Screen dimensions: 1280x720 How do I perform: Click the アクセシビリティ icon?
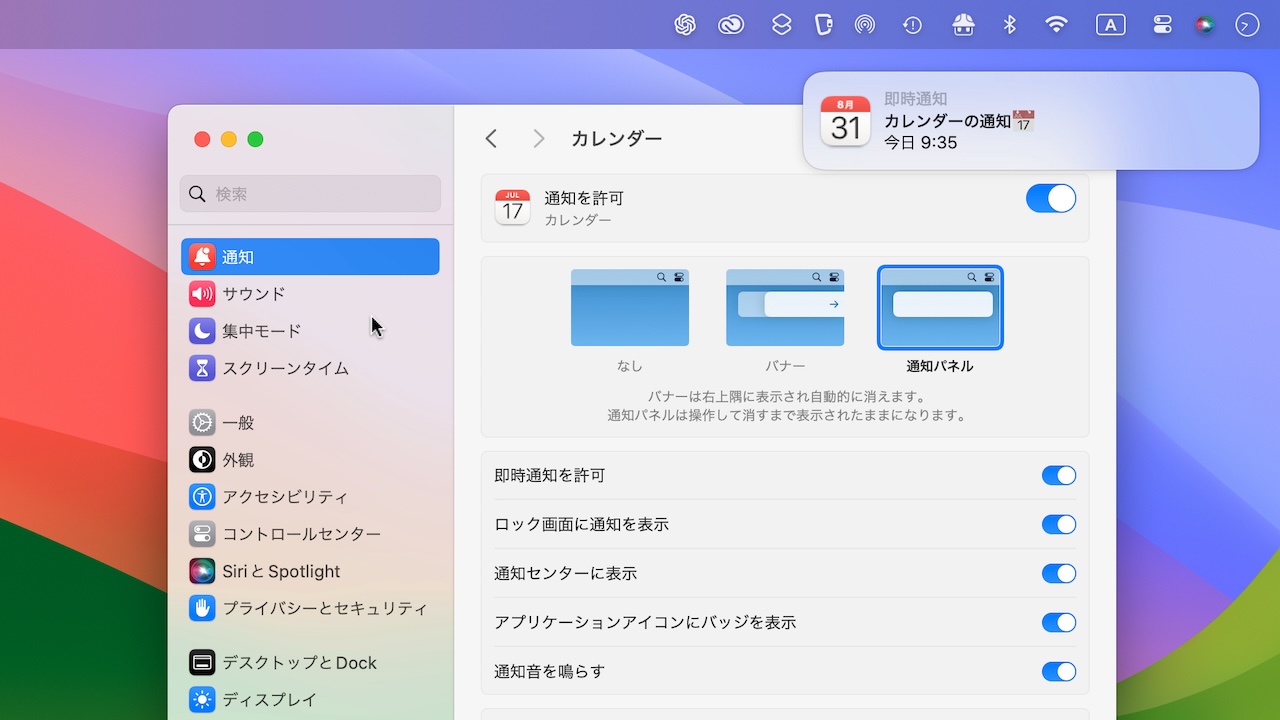pyautogui.click(x=202, y=497)
